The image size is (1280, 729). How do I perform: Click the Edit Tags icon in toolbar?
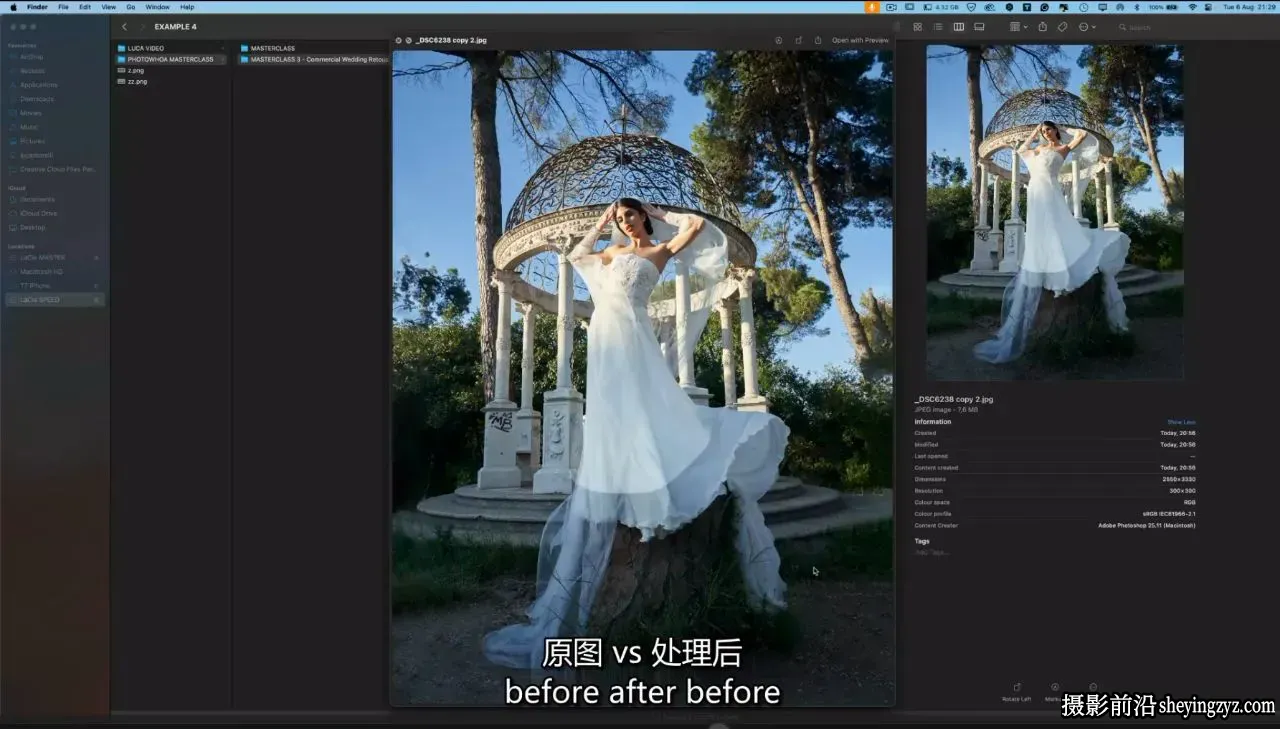(x=1062, y=27)
